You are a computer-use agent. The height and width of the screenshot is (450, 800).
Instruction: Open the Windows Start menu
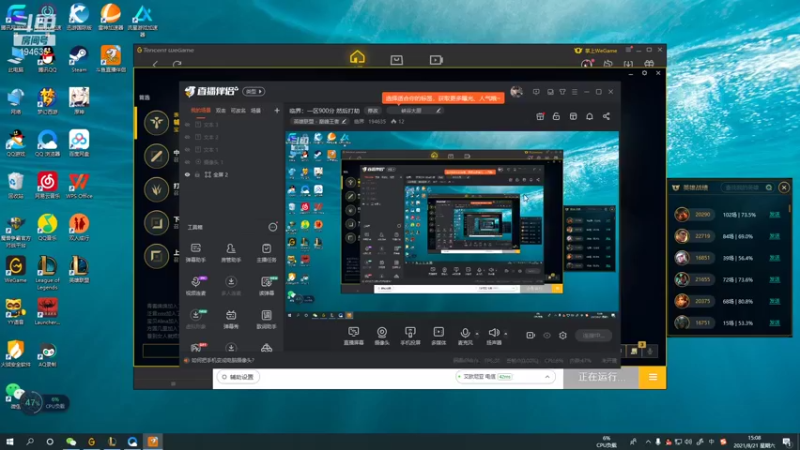tap(10, 441)
